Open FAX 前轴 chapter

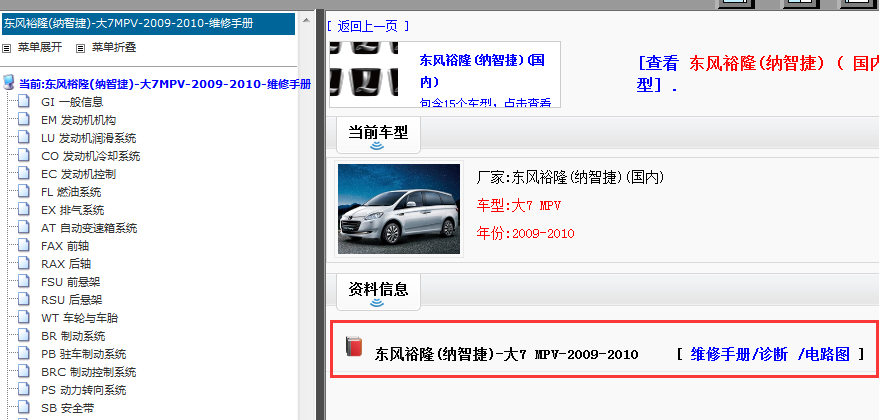(x=65, y=246)
